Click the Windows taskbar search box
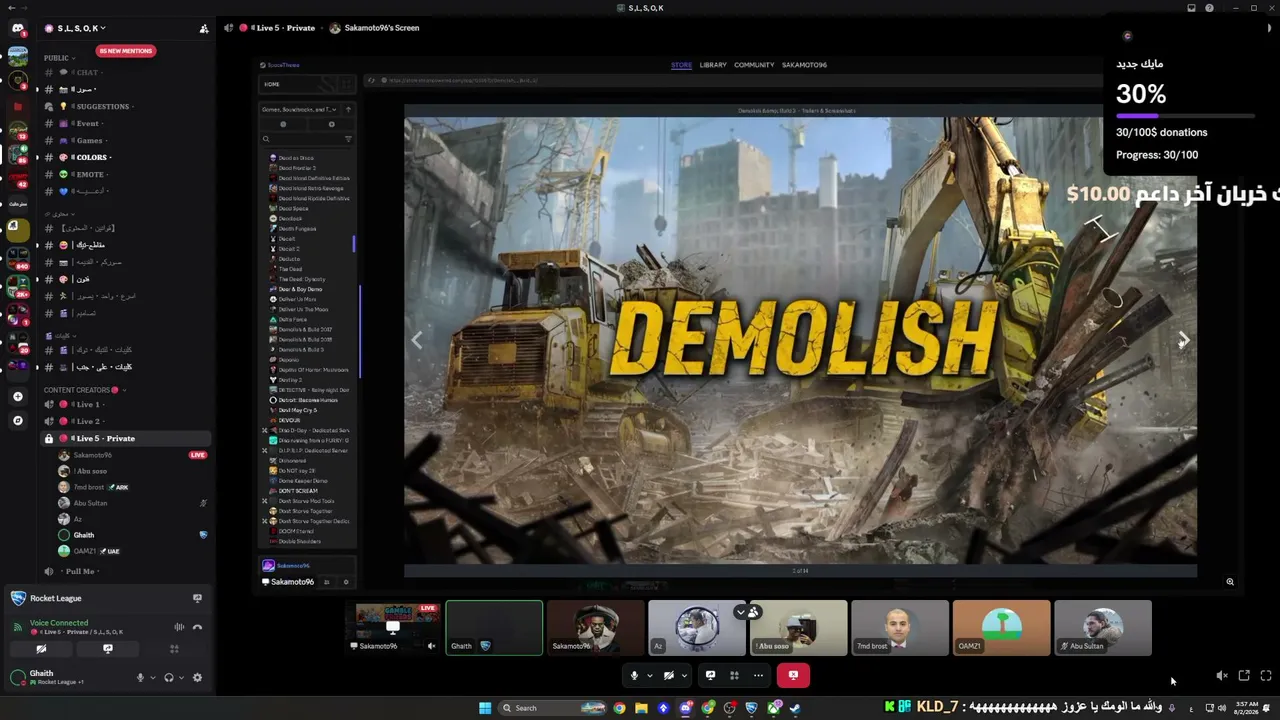The height and width of the screenshot is (720, 1280). [552, 708]
